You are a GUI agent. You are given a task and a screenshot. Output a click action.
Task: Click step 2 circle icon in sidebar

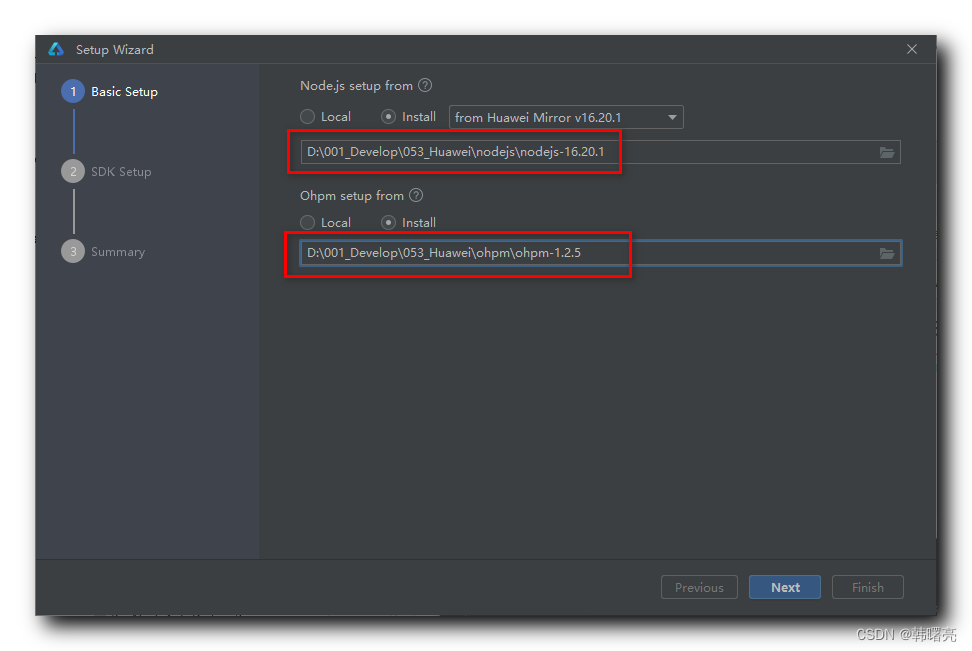point(72,172)
